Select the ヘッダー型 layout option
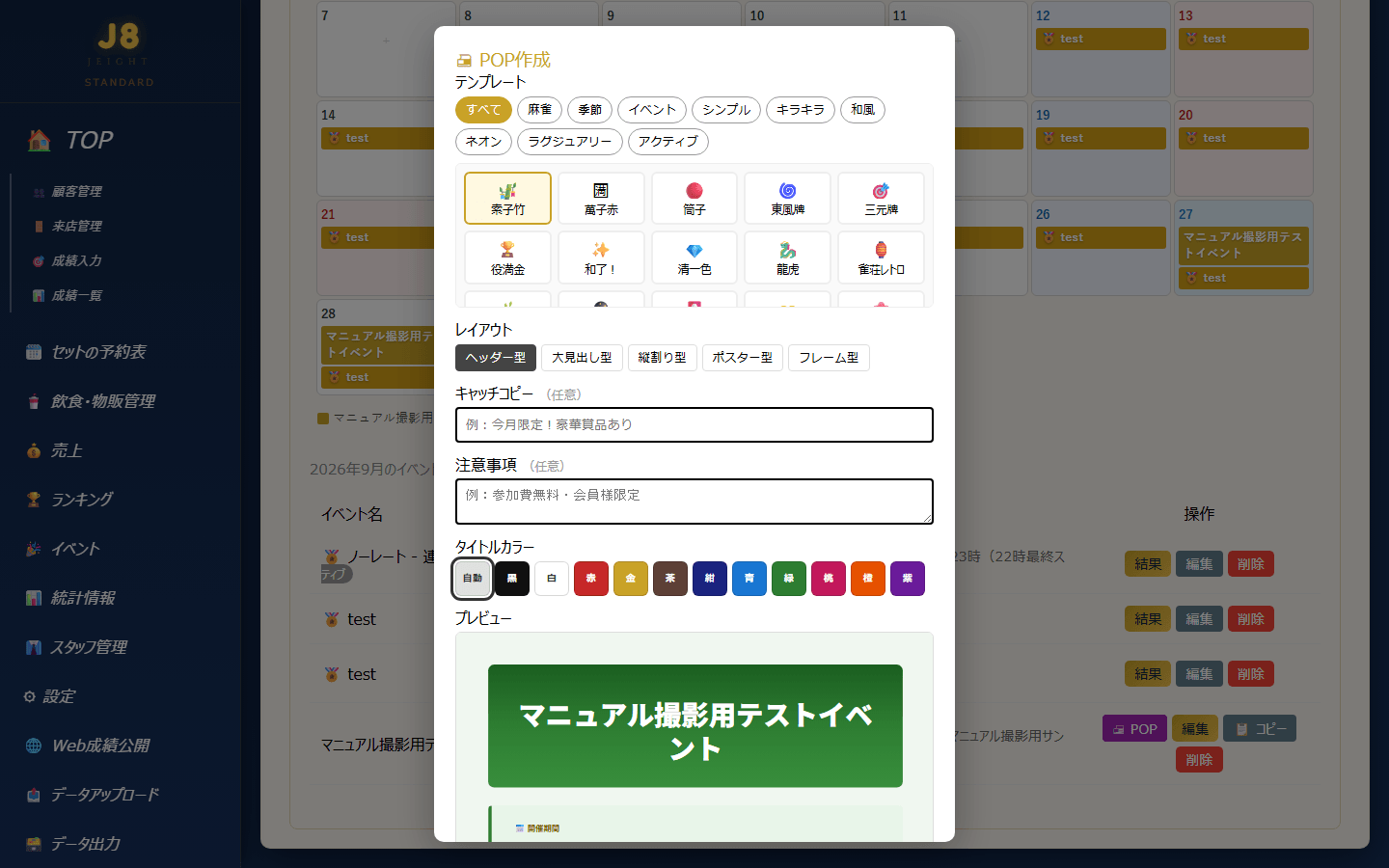 click(496, 358)
